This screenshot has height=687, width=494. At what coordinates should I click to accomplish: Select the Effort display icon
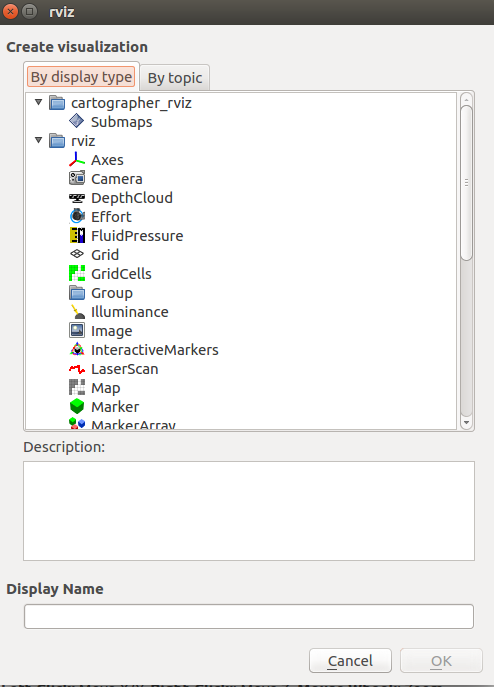coord(77,216)
